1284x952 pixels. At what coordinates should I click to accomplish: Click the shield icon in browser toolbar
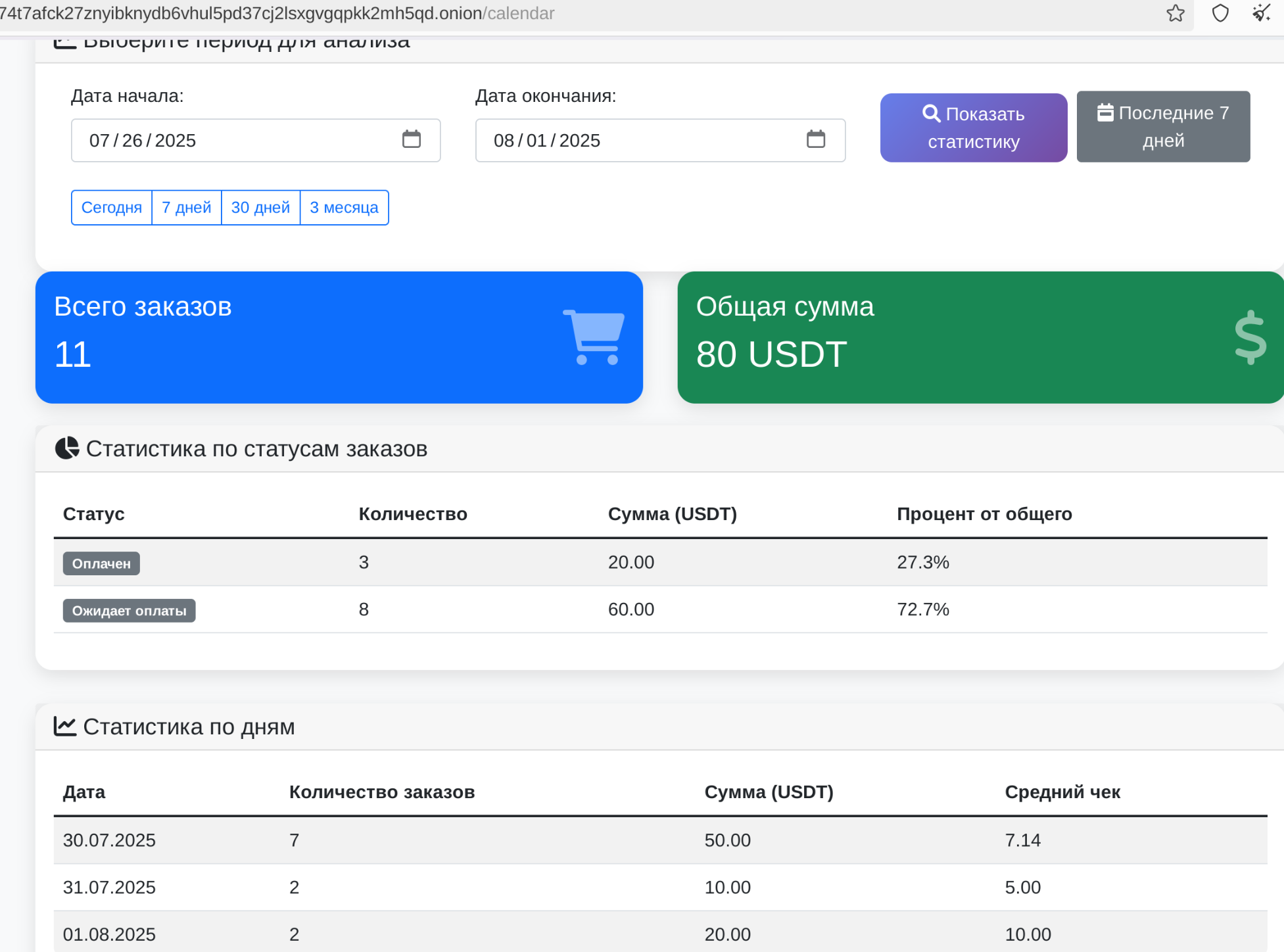[x=1220, y=13]
